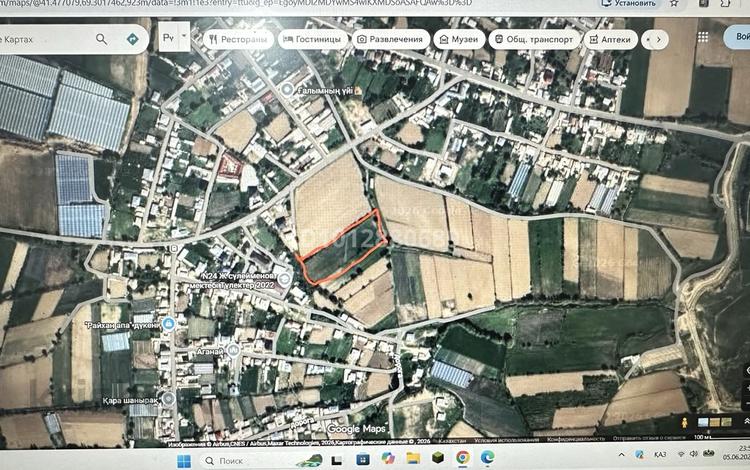This screenshot has width=750, height=470.
Task: Select the third map layer thumbnail
Action: click(x=727, y=422)
